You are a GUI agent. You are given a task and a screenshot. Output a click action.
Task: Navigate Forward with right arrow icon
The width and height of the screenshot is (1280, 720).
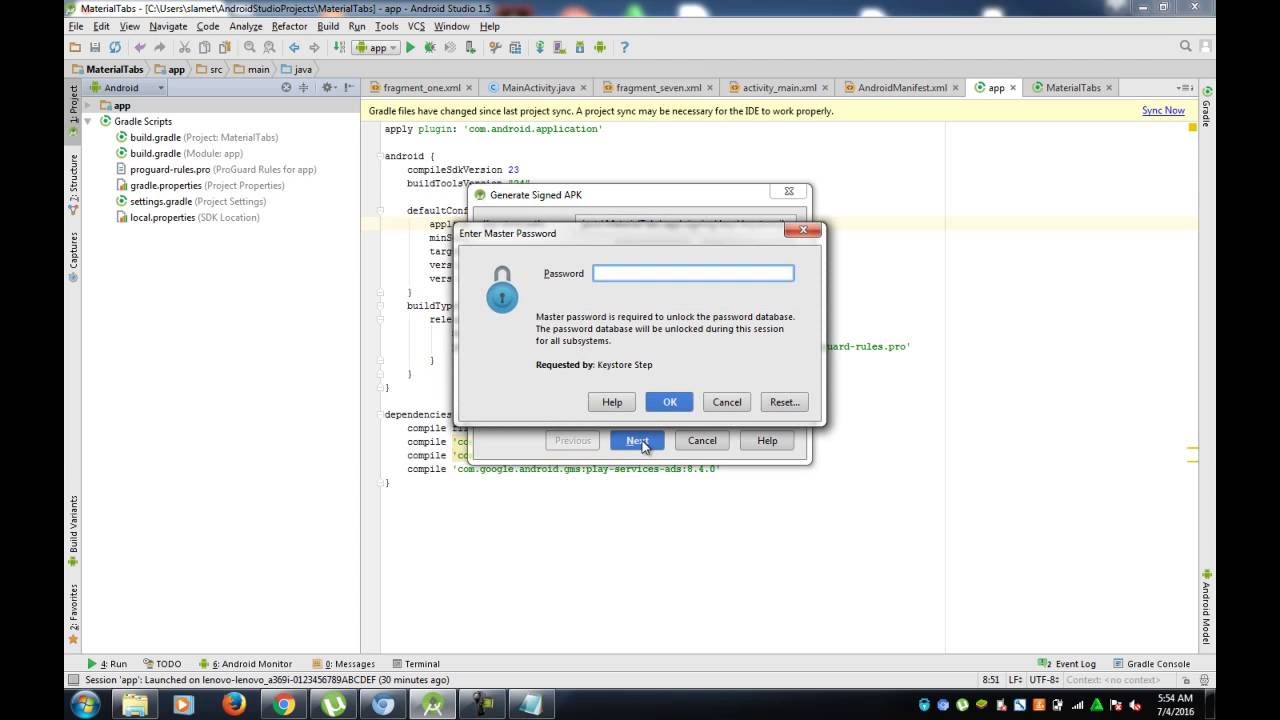click(314, 47)
